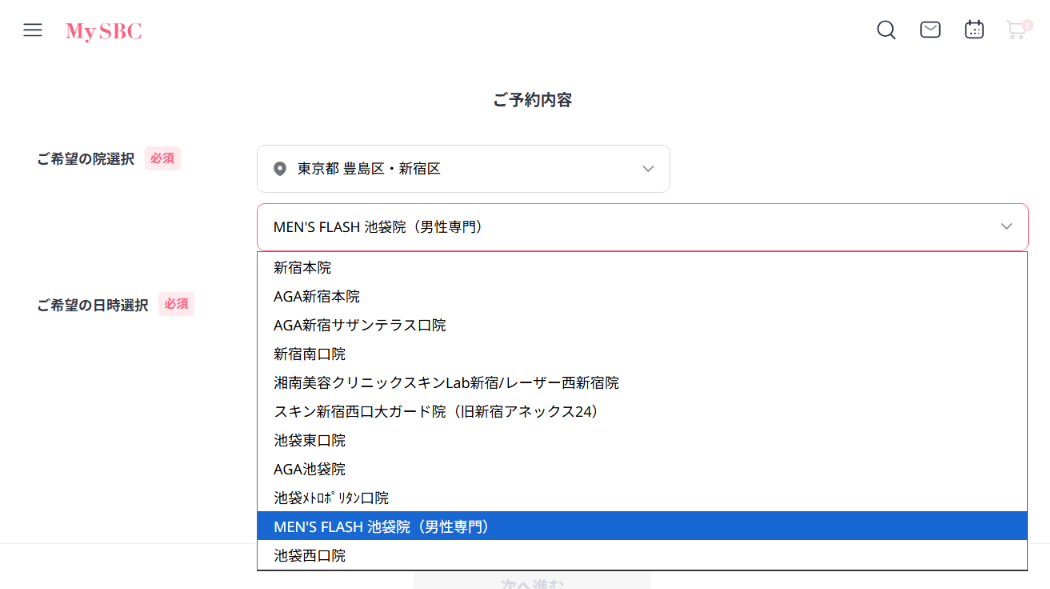
Task: Open the 東京都 豊島区・新宿区 area dropdown
Action: (x=463, y=169)
